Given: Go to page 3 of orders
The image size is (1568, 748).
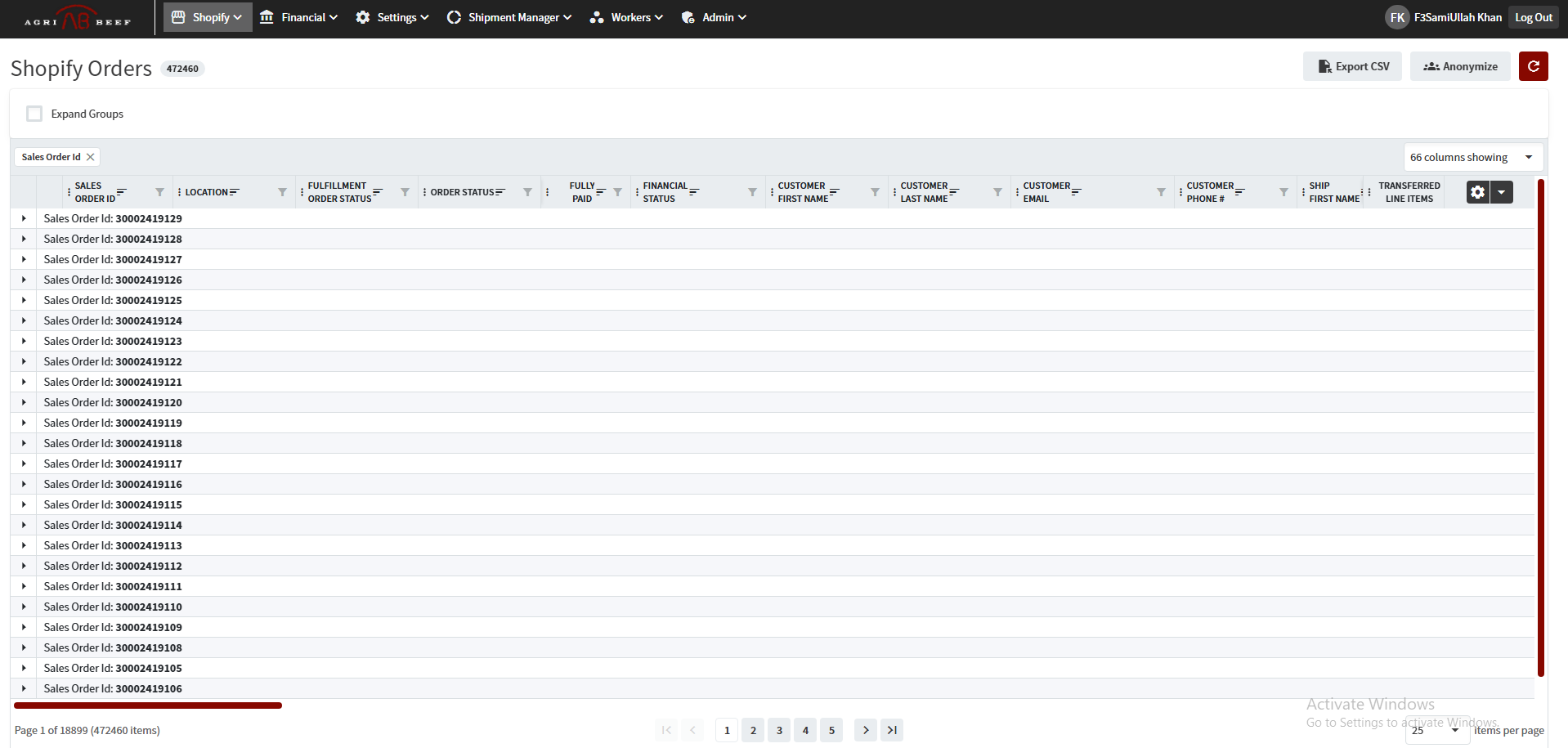Looking at the screenshot, I should coord(779,730).
